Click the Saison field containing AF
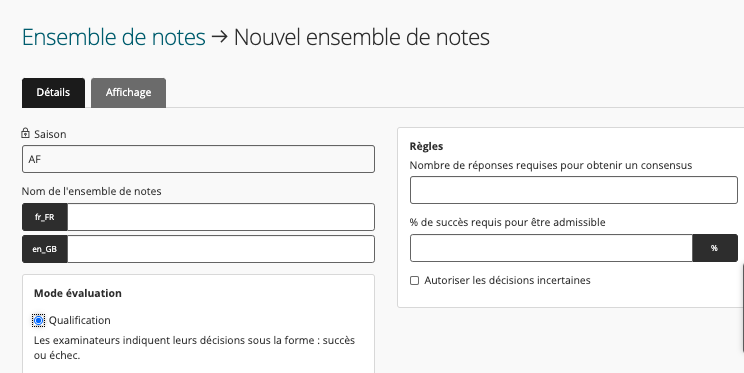 click(198, 159)
